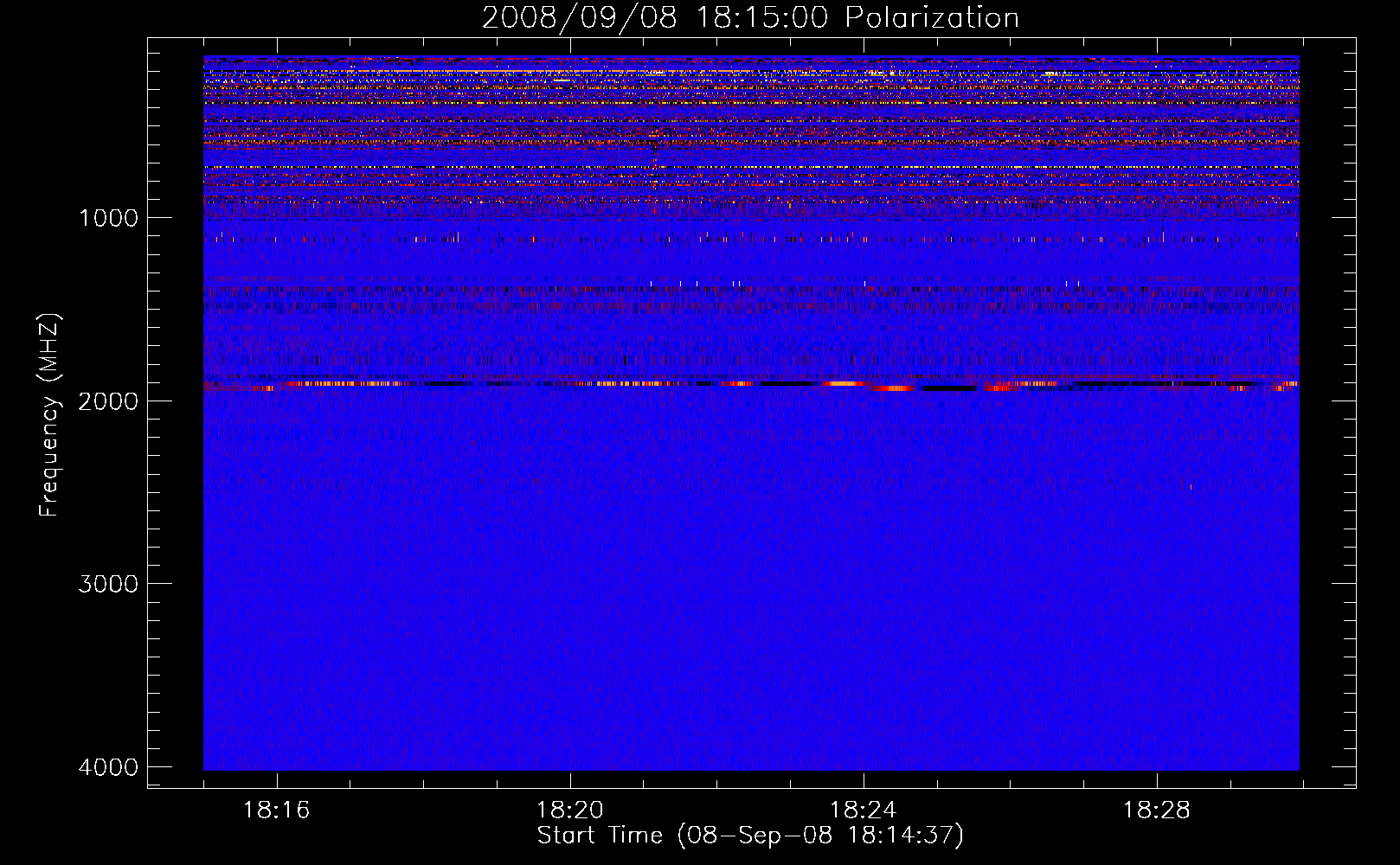Click the plot title '2008/09/08 18:15:00 Polarization'
The image size is (1400, 865).
click(750, 18)
